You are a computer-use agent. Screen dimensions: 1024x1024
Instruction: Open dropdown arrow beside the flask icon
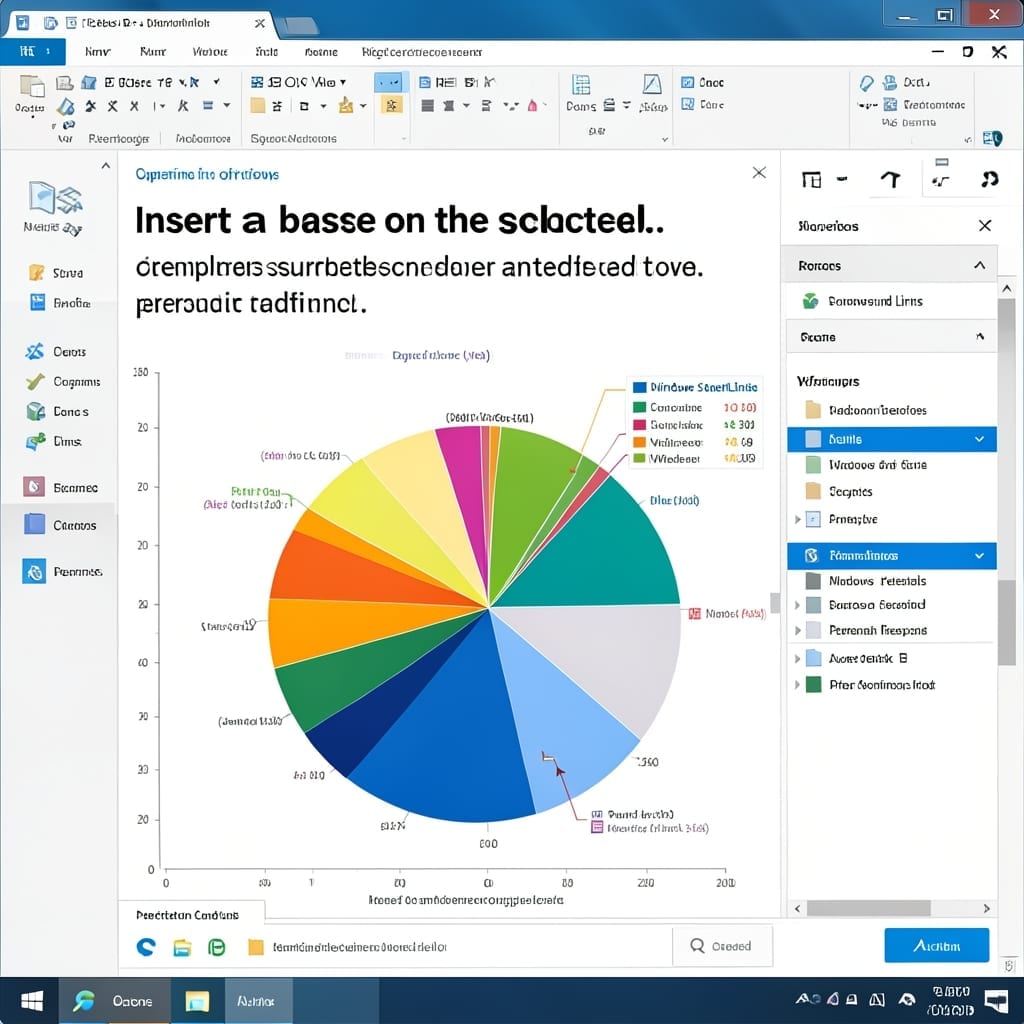[363, 106]
